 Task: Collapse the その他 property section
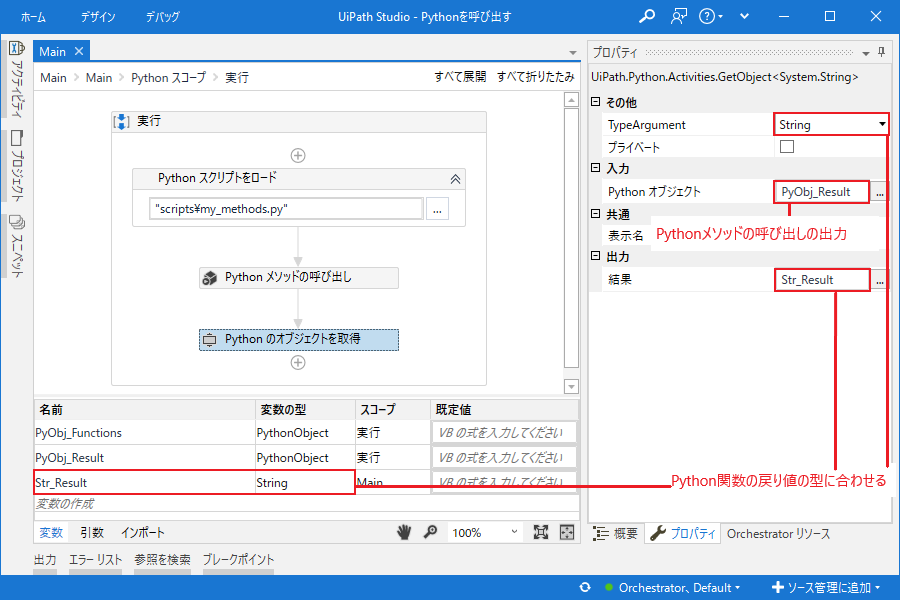[x=595, y=102]
